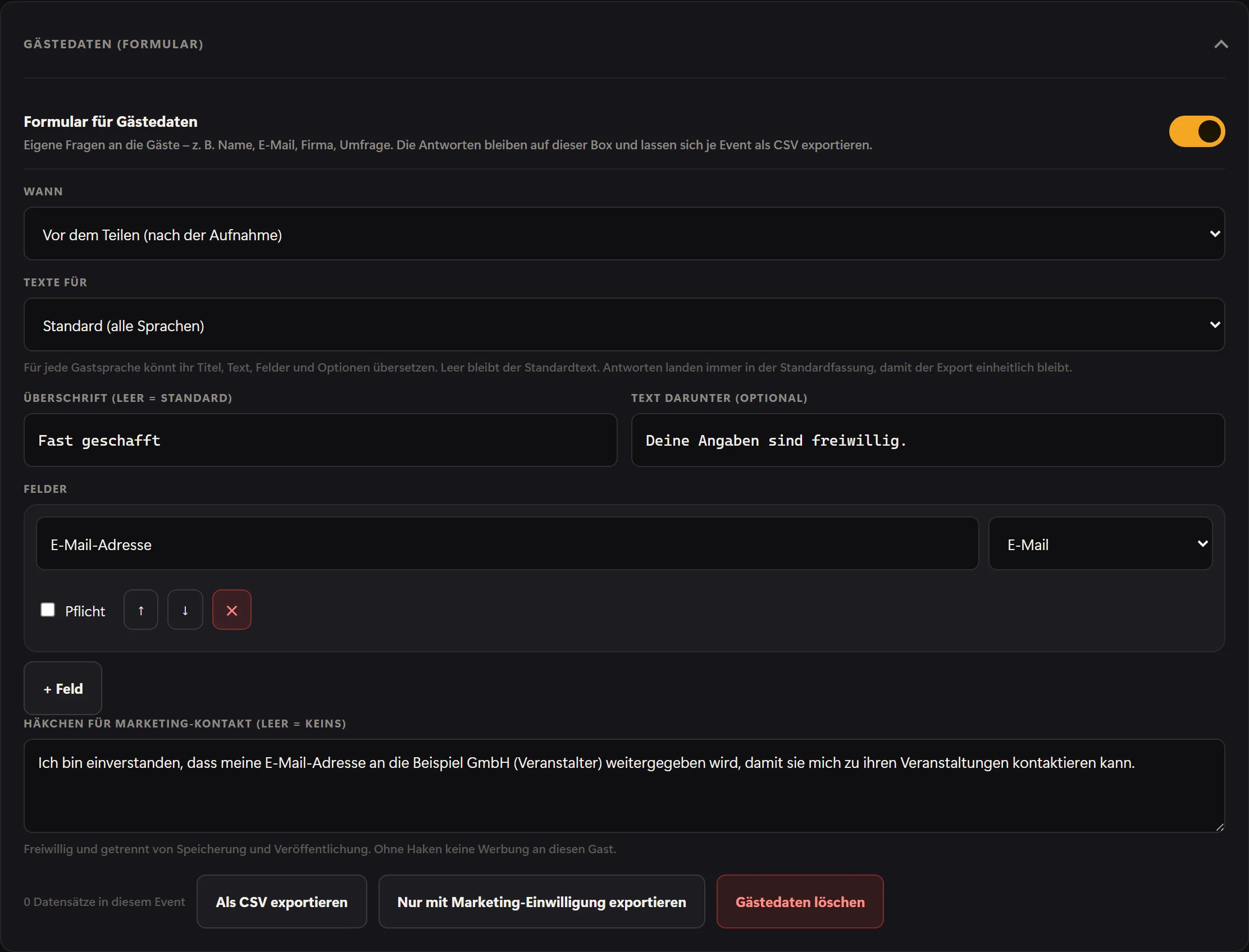The width and height of the screenshot is (1249, 952).
Task: Move field up with arrow icon
Action: pyautogui.click(x=140, y=610)
